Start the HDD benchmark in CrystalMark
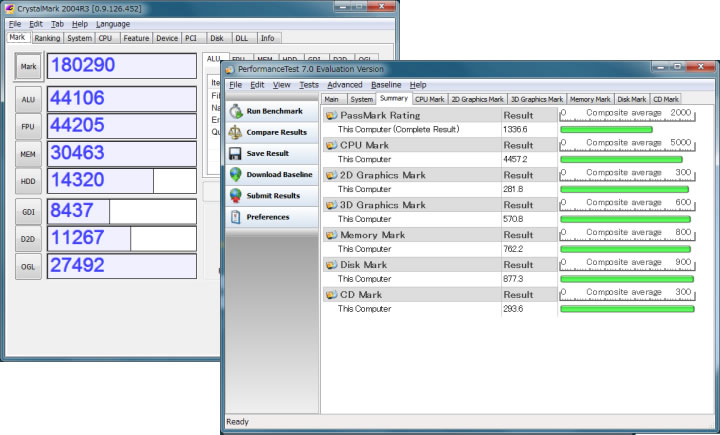The height and width of the screenshot is (435, 720). (x=28, y=181)
